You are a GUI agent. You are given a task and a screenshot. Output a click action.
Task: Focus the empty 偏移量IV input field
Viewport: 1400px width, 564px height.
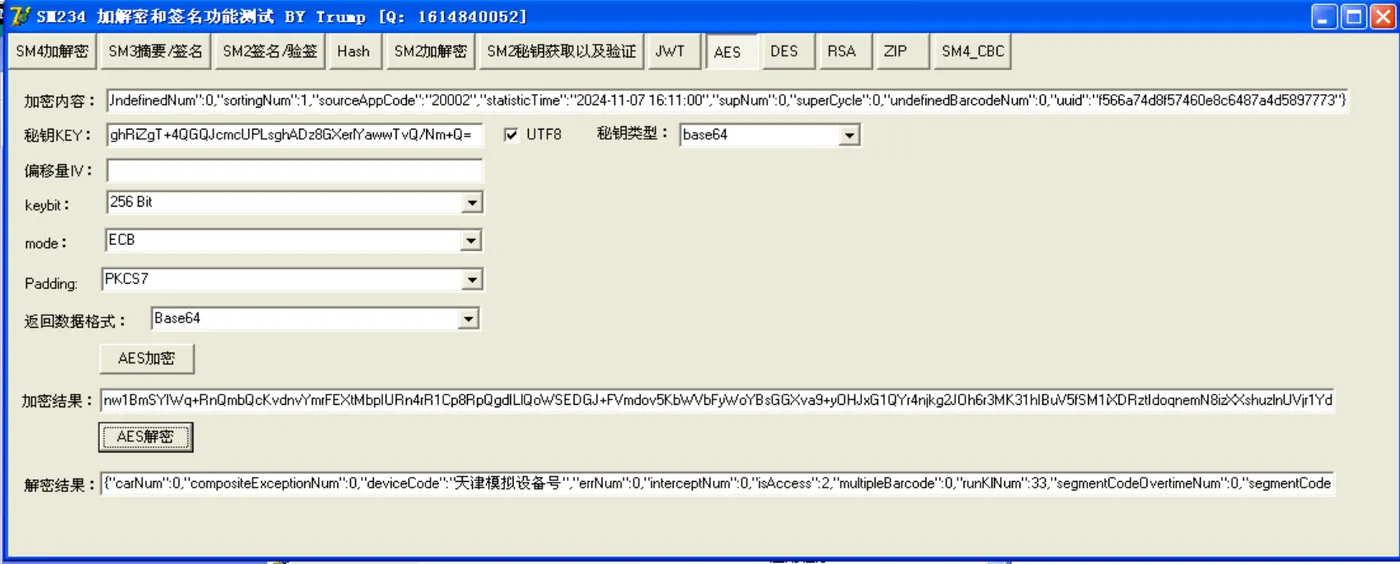coord(295,171)
